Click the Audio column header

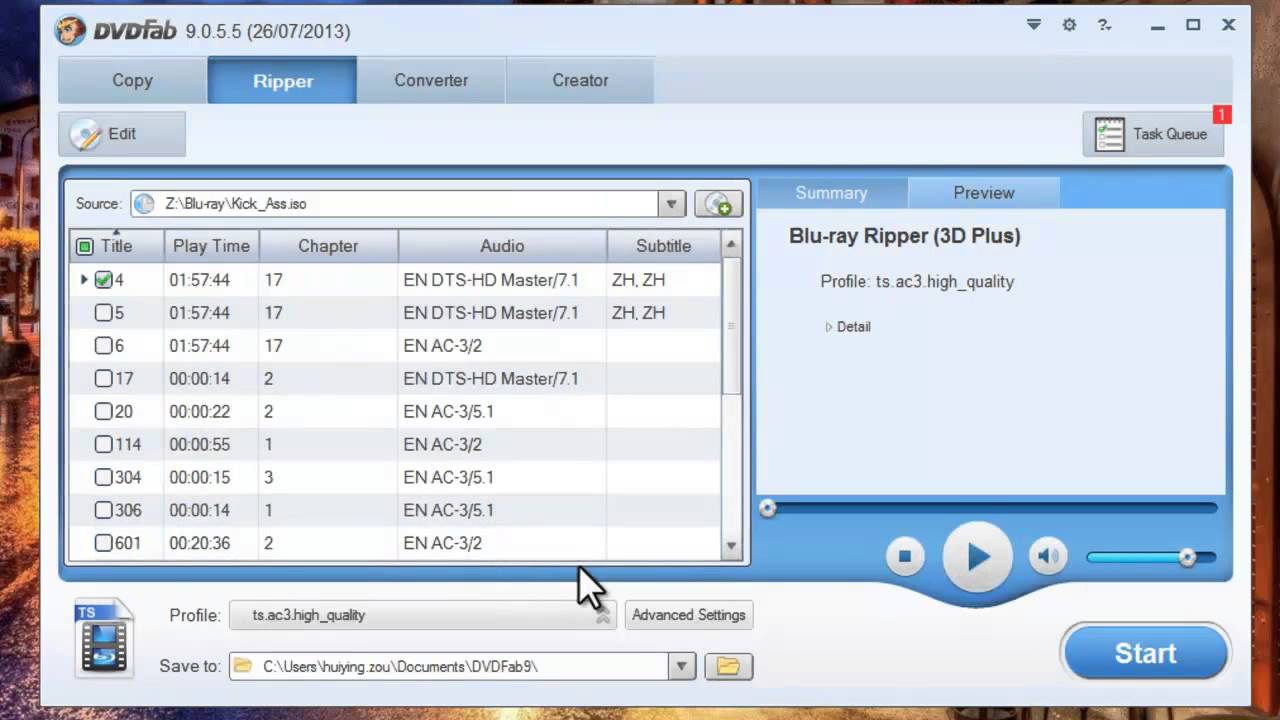click(502, 246)
